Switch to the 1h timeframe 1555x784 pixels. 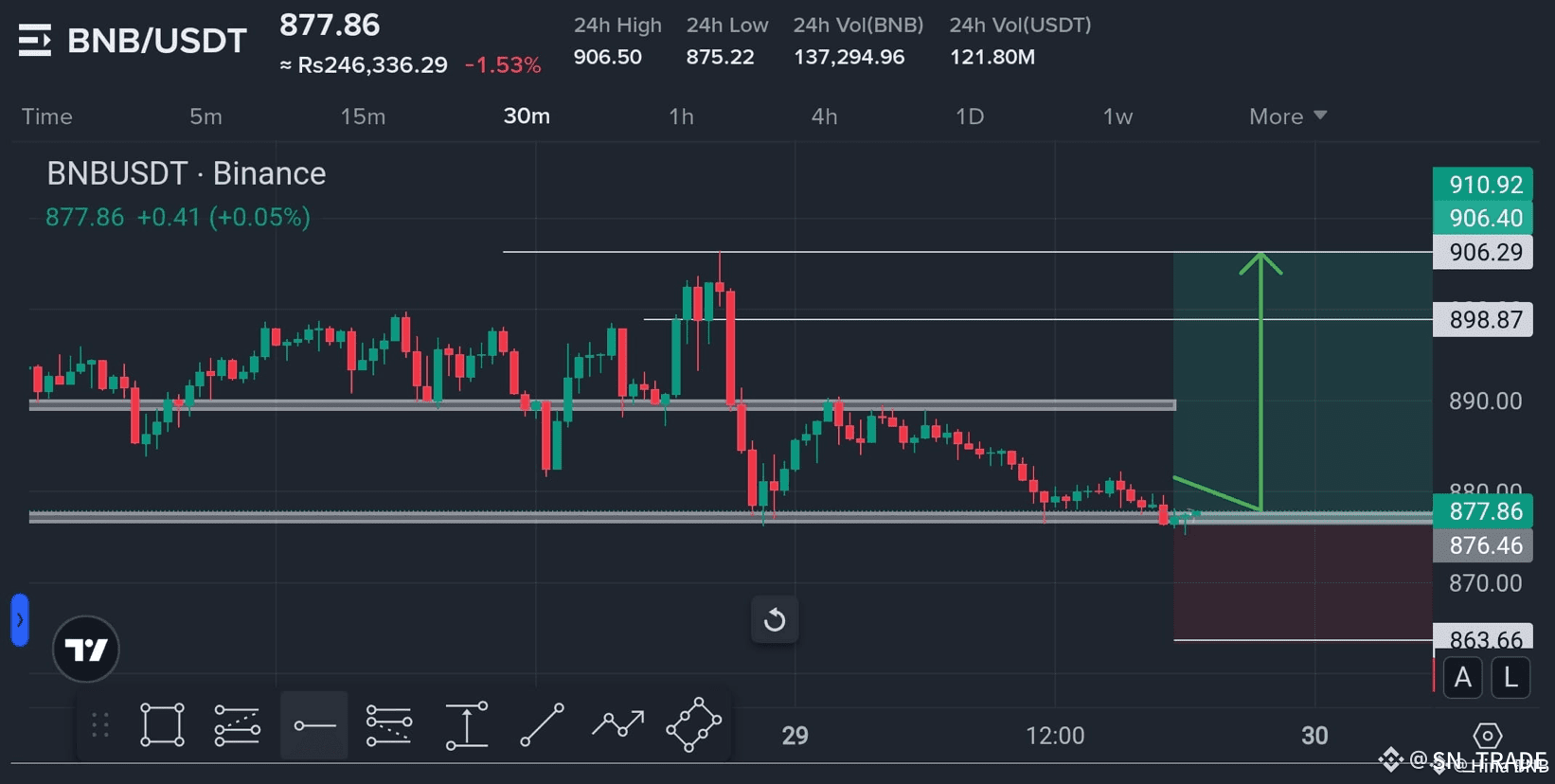tap(681, 116)
